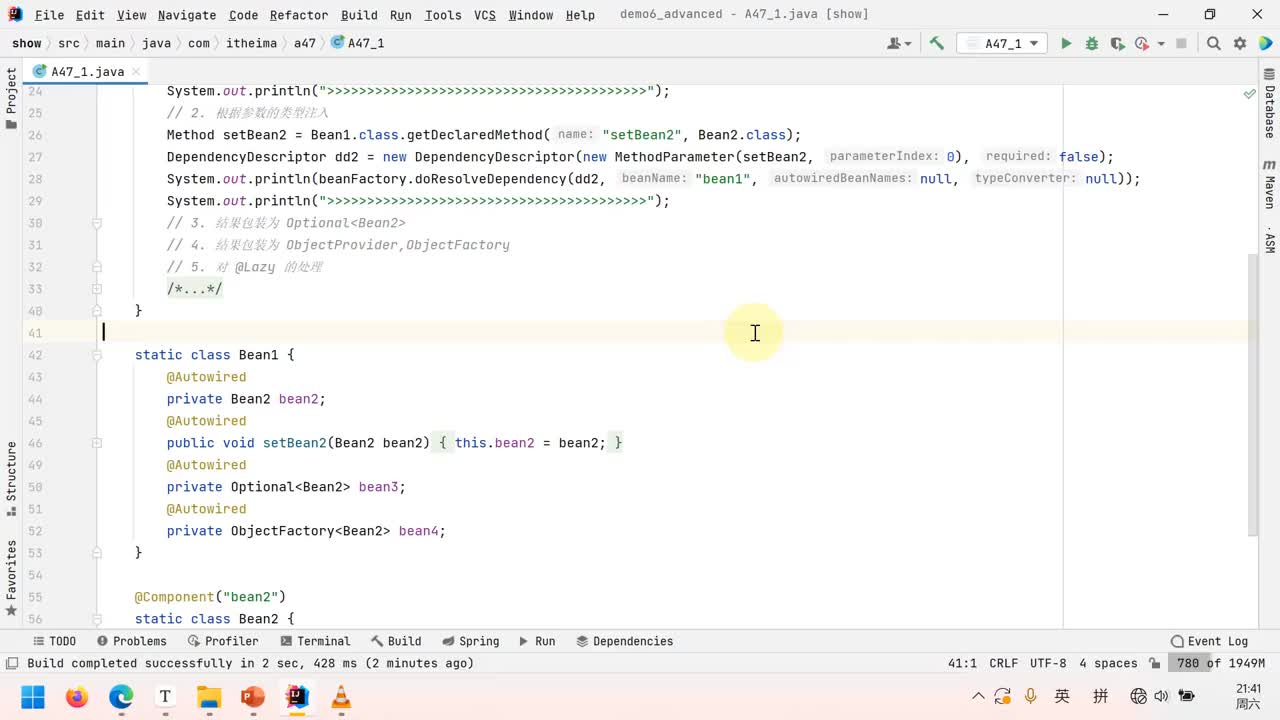Click the editor vertical scrollbar thumb
Screen dimensions: 1280x720
click(x=1254, y=394)
